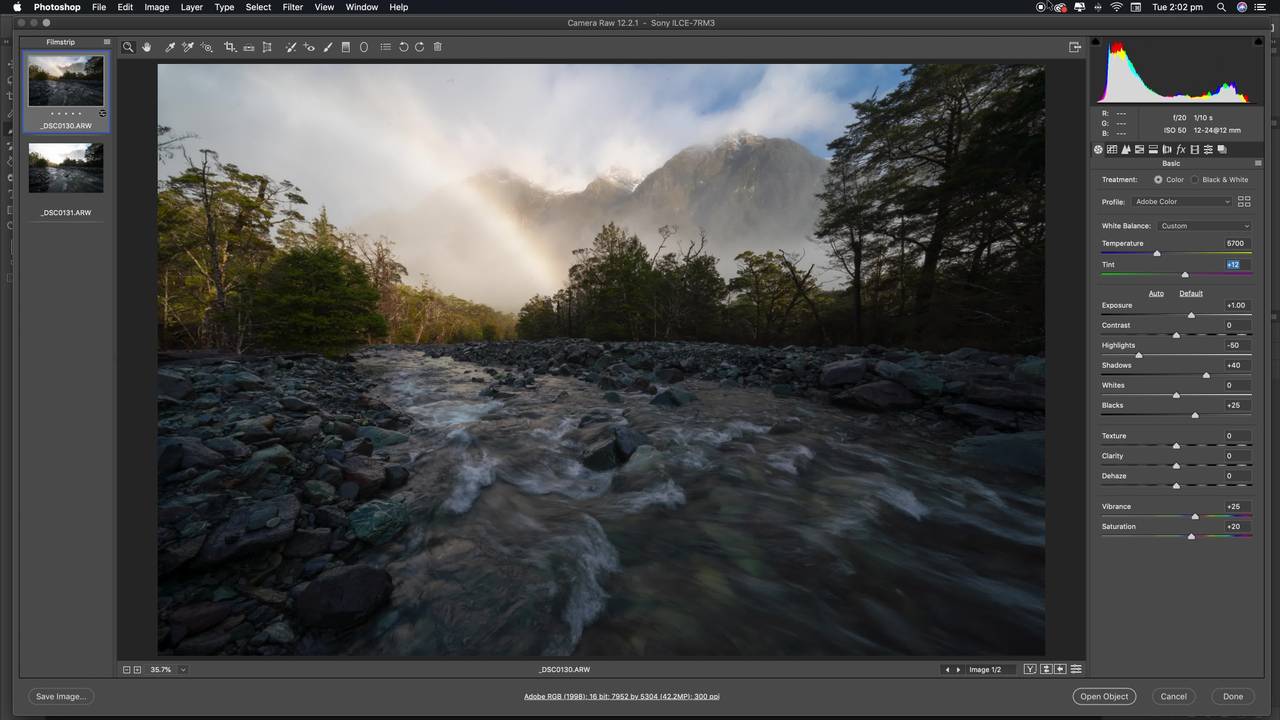Click the trash icon to mark for deletion
This screenshot has height=720, width=1280.
pyautogui.click(x=437, y=47)
